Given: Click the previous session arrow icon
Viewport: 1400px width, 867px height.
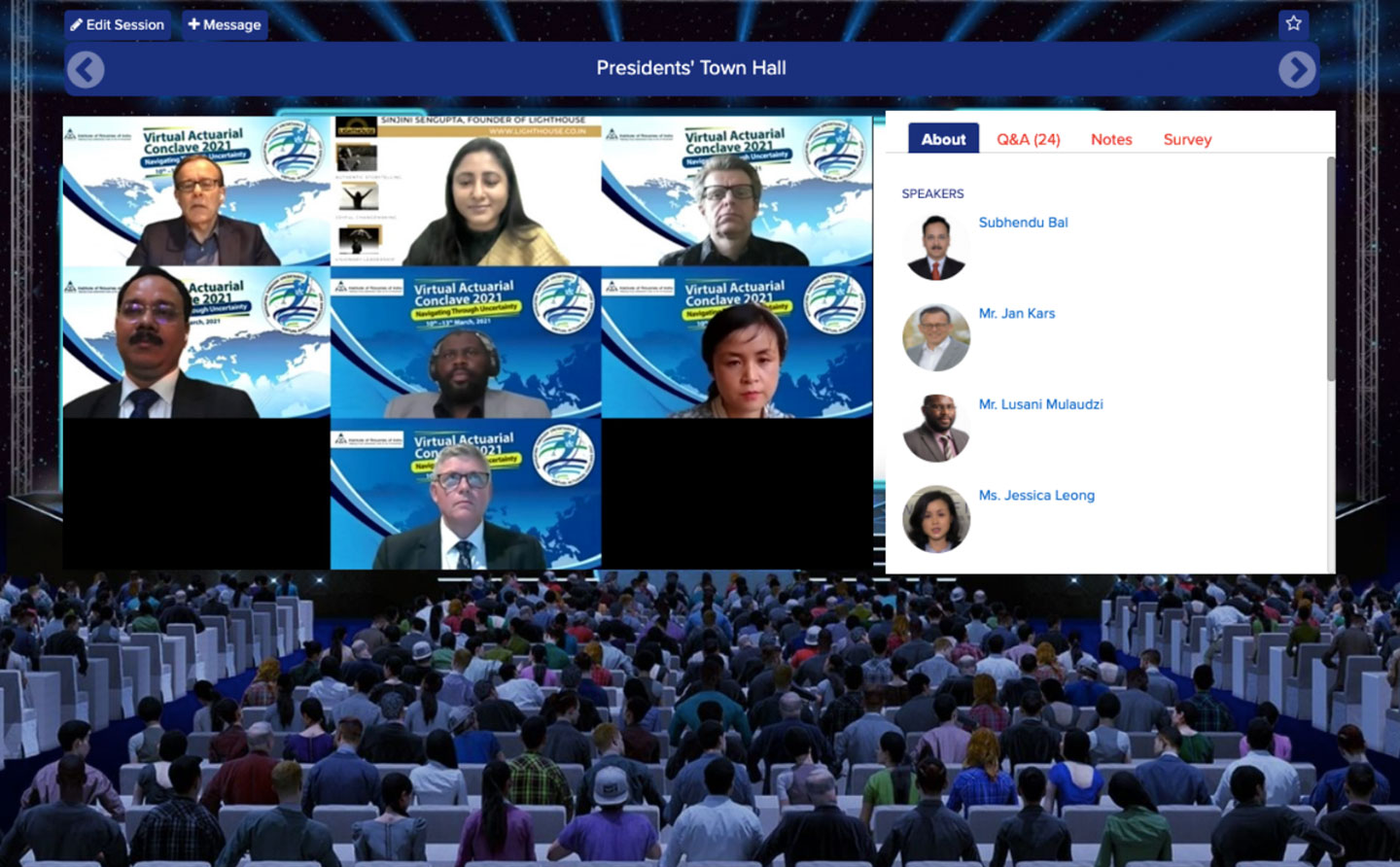Looking at the screenshot, I should click(x=86, y=69).
